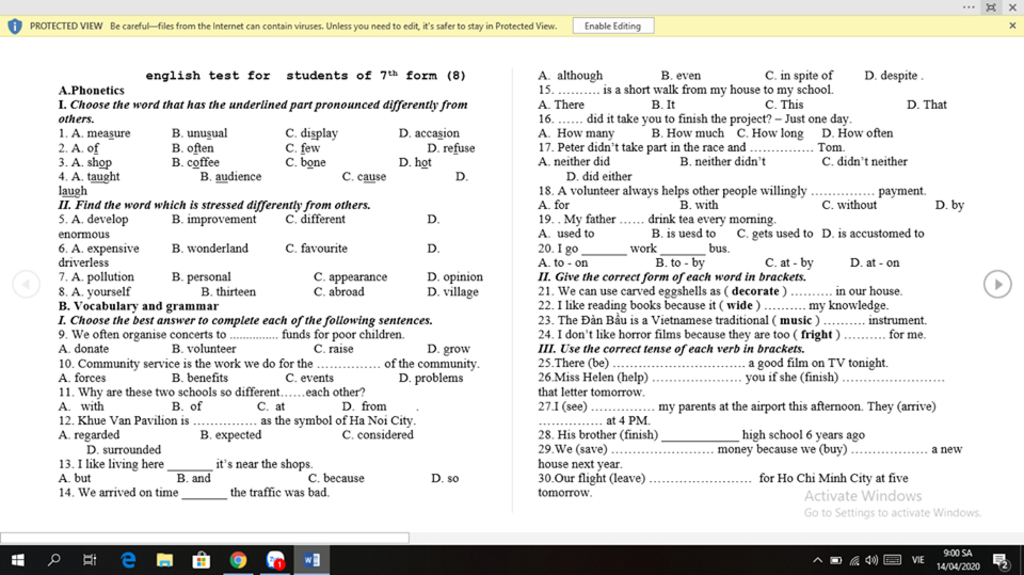
Task: Click the horizontal scrollbar under the document
Action: [x=204, y=538]
